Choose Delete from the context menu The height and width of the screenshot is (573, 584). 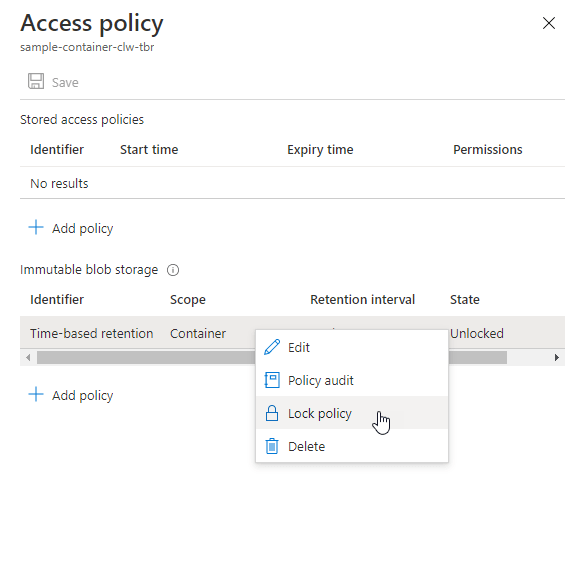(352, 446)
